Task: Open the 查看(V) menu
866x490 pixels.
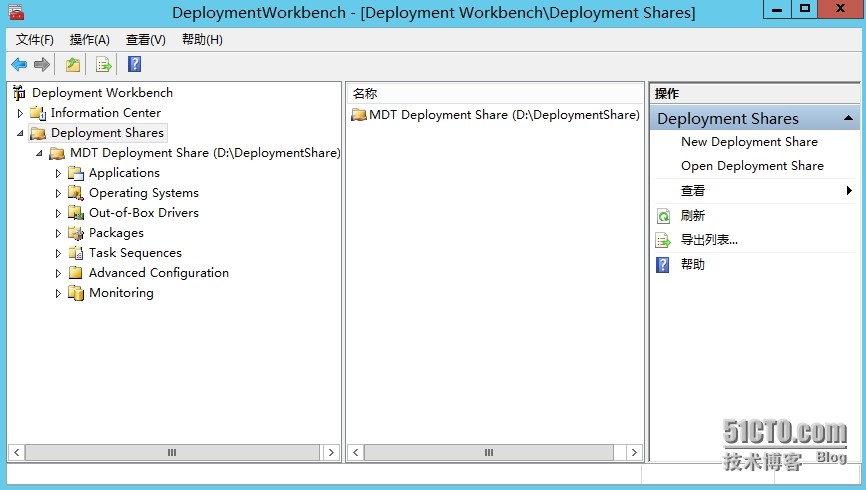Action: (x=146, y=40)
